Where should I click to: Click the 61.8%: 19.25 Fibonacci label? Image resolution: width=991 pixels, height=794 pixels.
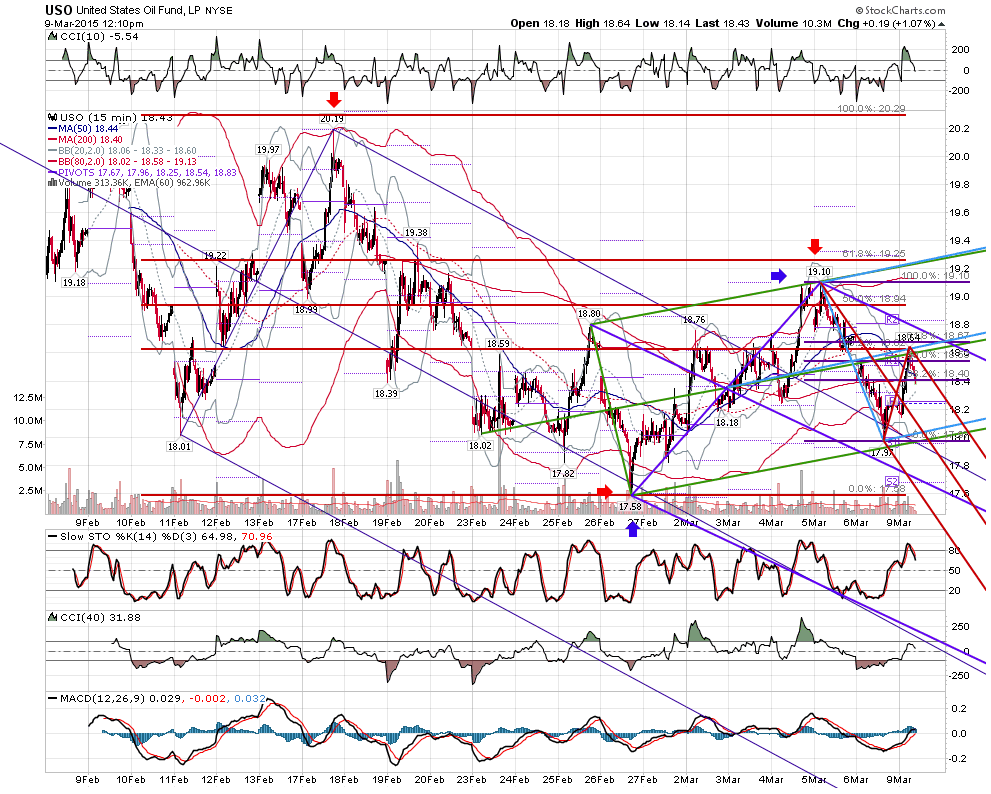pos(874,253)
